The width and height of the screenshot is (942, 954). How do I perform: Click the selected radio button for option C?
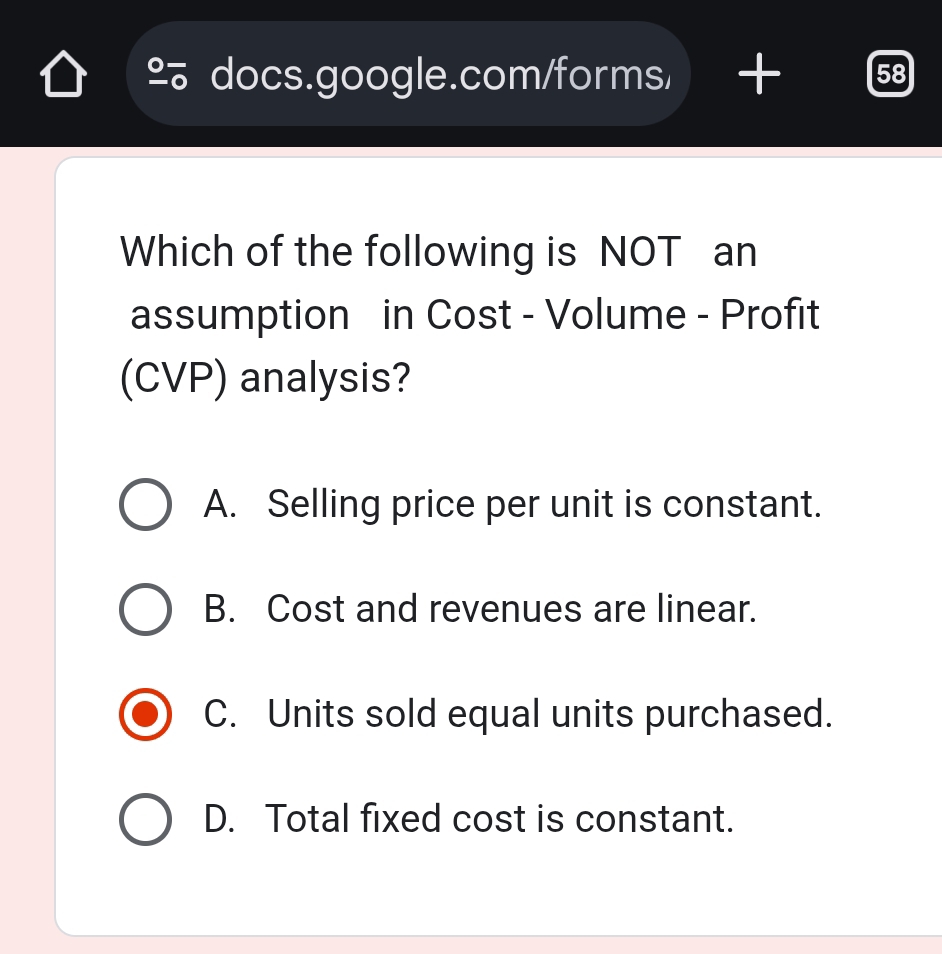[x=145, y=715]
